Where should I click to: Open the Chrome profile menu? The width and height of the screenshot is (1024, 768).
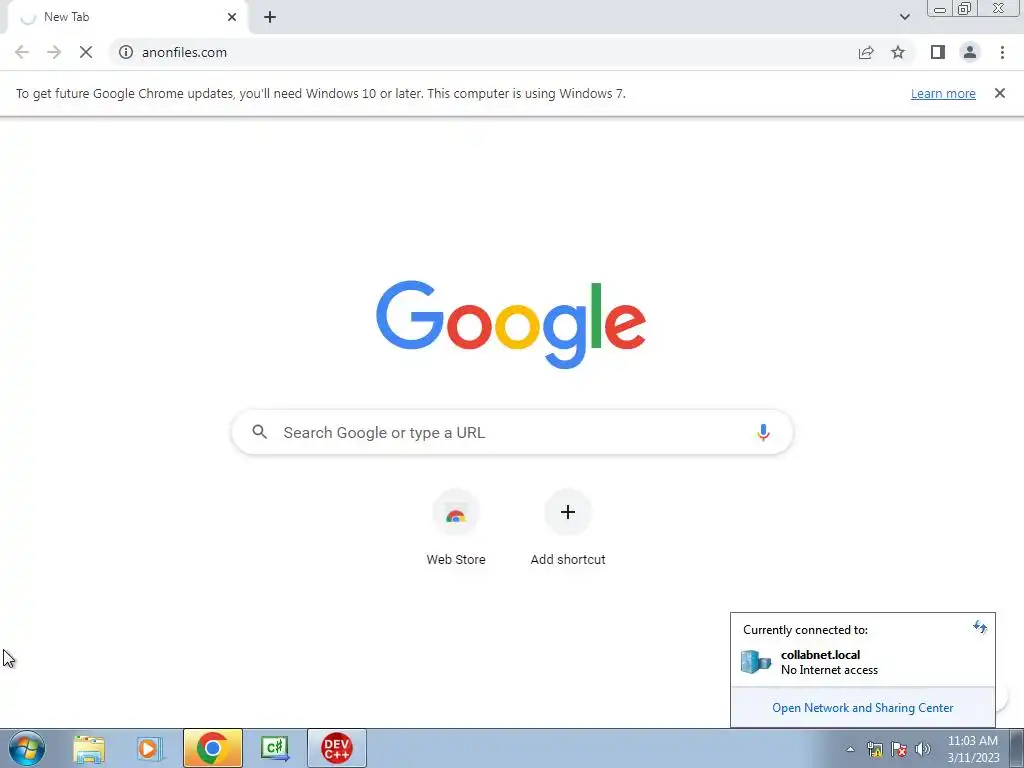pos(970,52)
